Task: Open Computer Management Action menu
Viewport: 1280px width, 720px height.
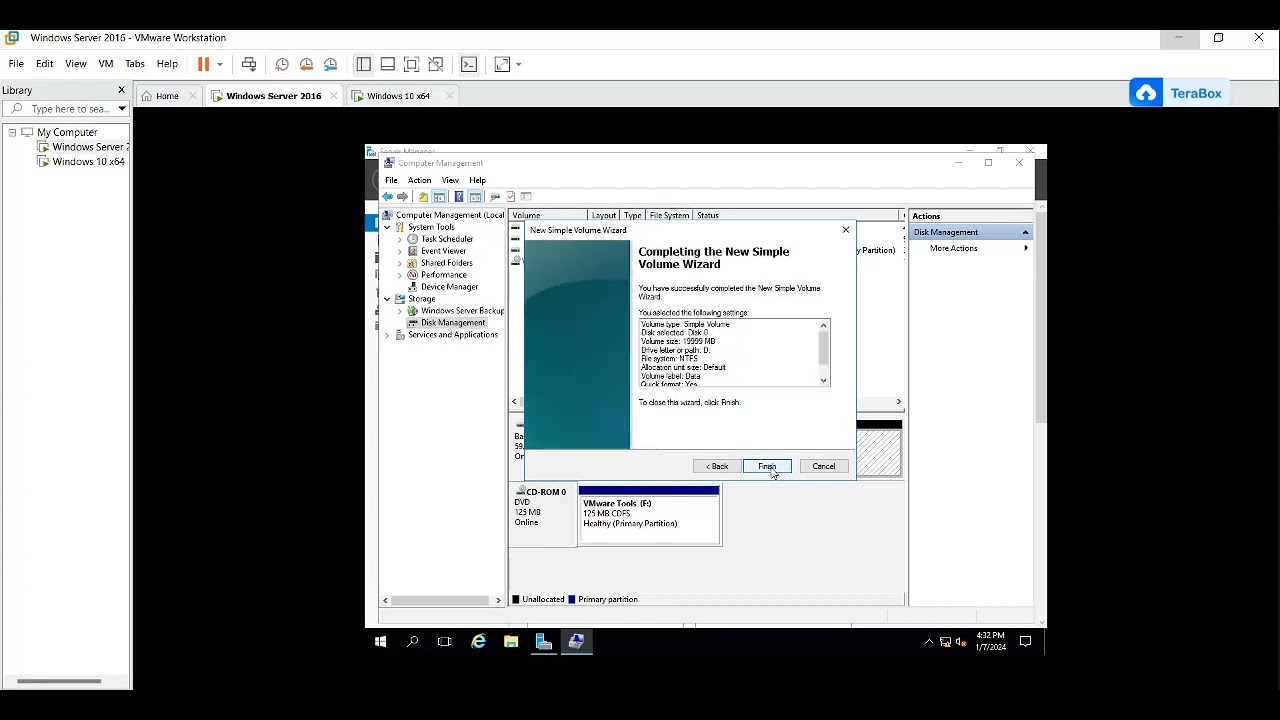Action: pyautogui.click(x=420, y=180)
